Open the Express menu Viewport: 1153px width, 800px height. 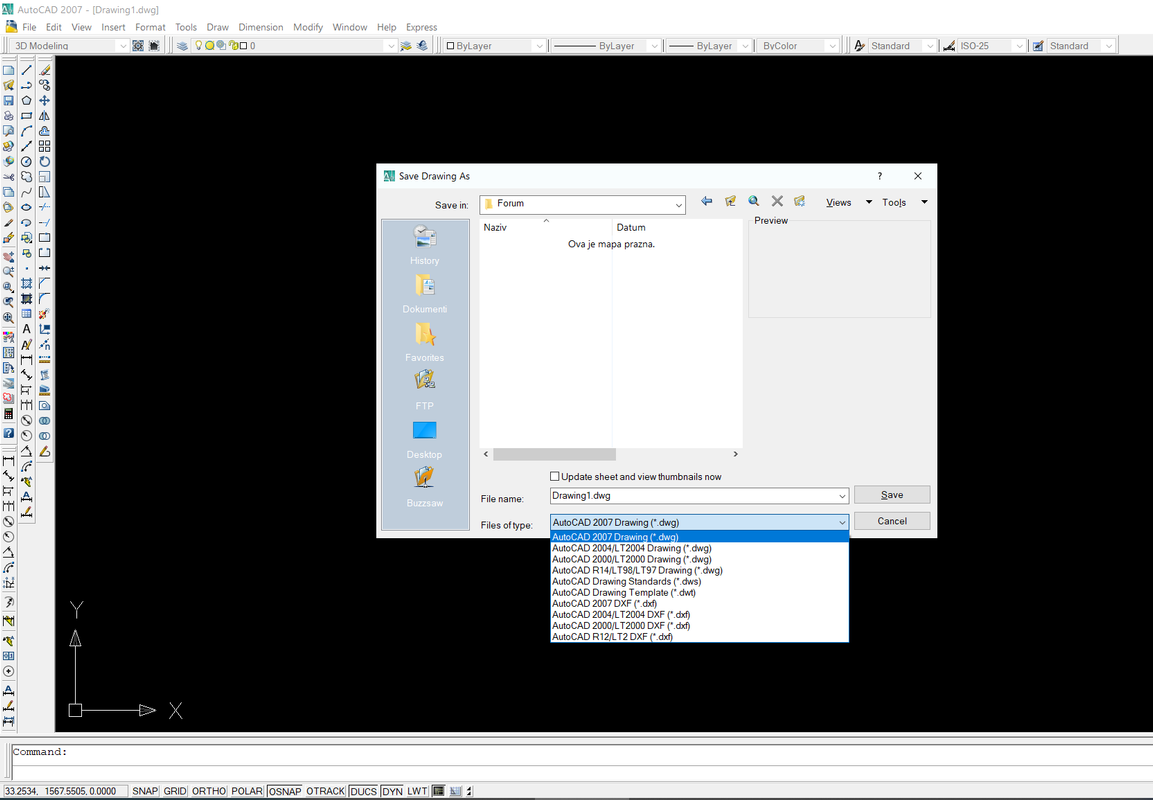(x=421, y=27)
